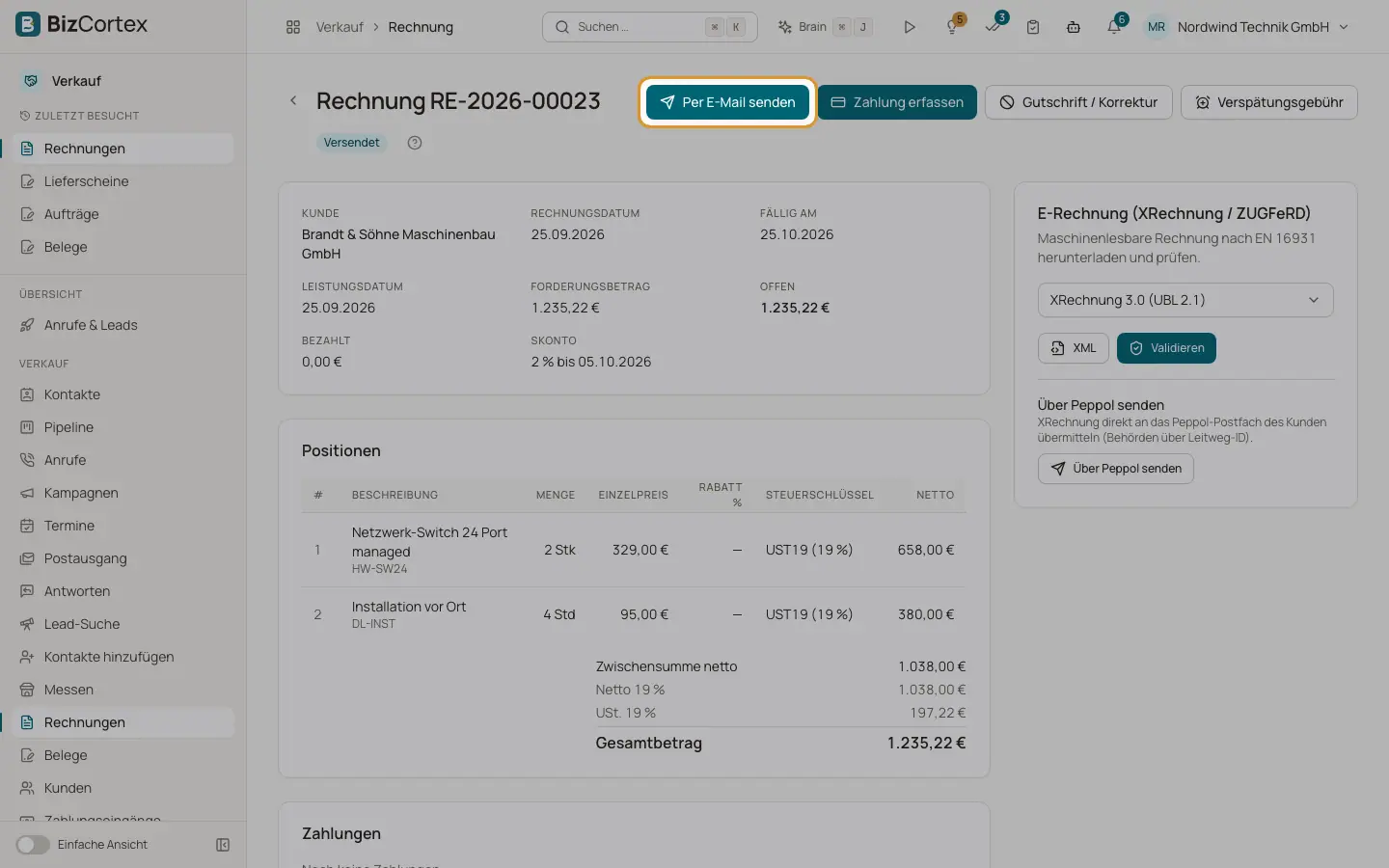The height and width of the screenshot is (868, 1389).
Task: Click the play icon in the top bar
Action: click(909, 27)
